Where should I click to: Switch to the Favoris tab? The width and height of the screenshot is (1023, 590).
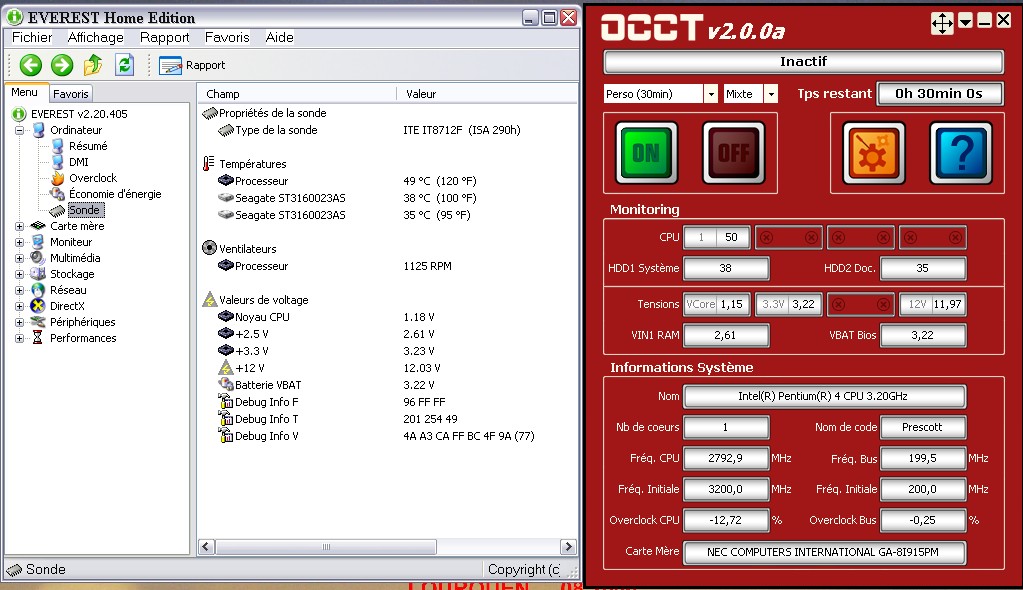[x=70, y=94]
